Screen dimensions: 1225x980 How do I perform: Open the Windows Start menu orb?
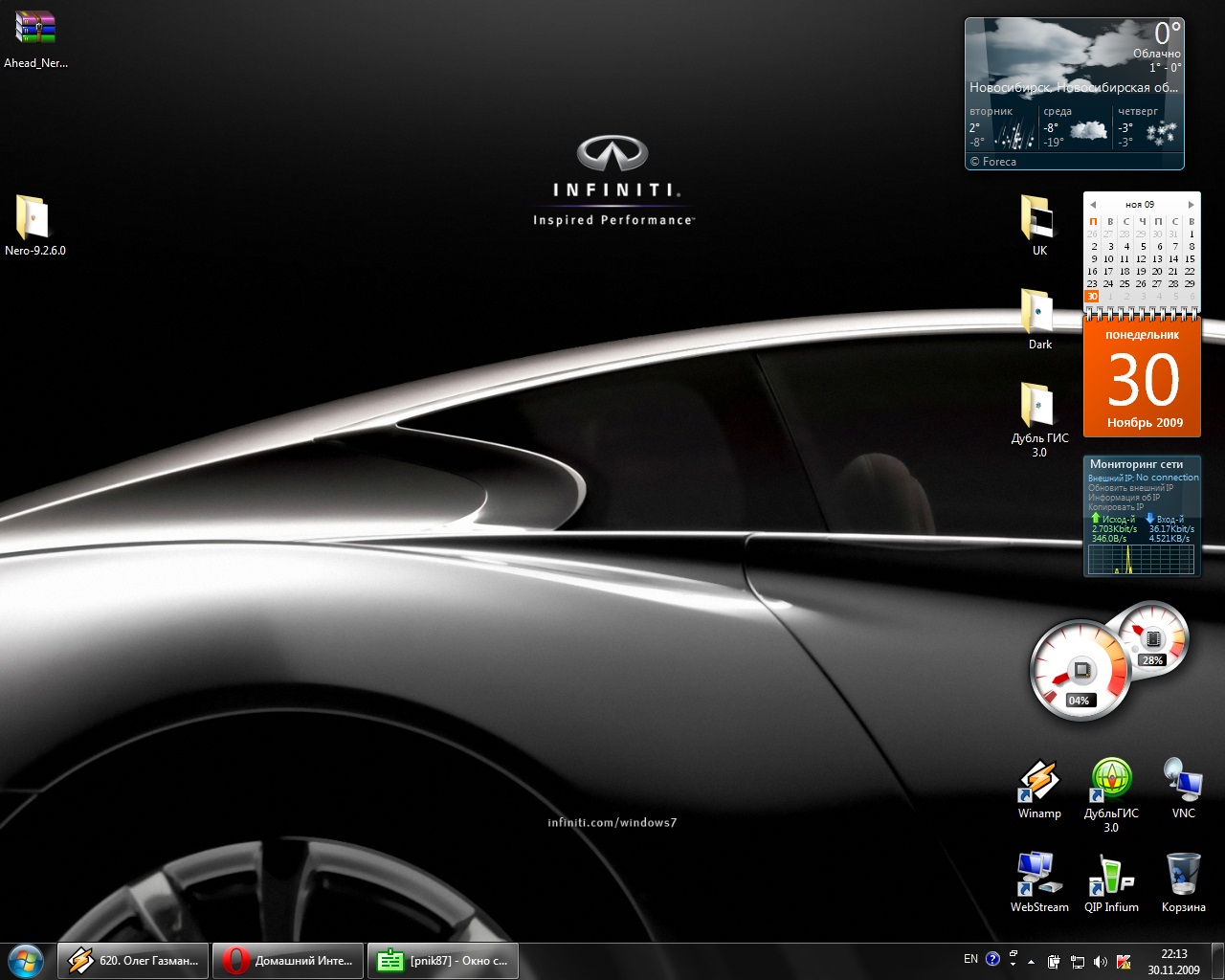click(26, 960)
